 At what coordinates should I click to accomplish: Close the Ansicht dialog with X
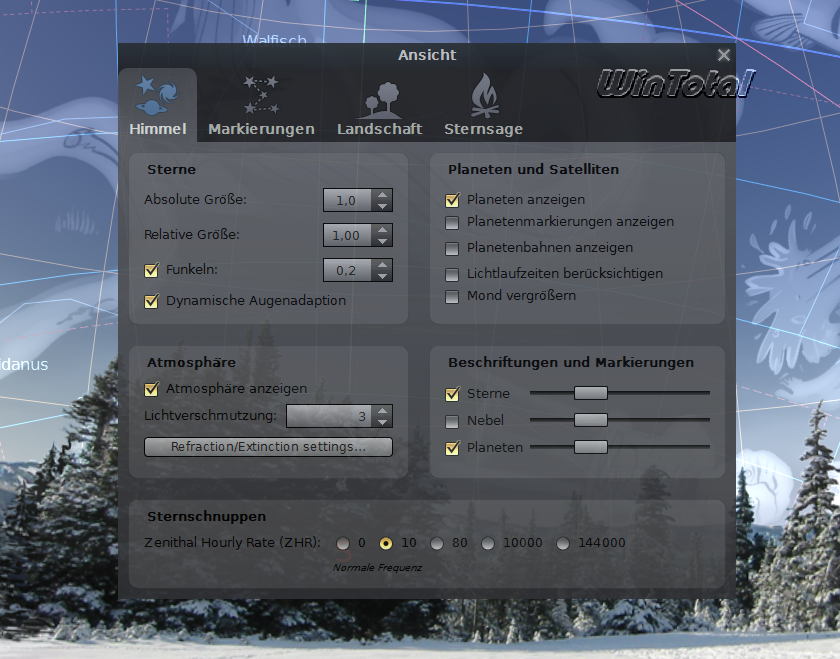coord(724,55)
